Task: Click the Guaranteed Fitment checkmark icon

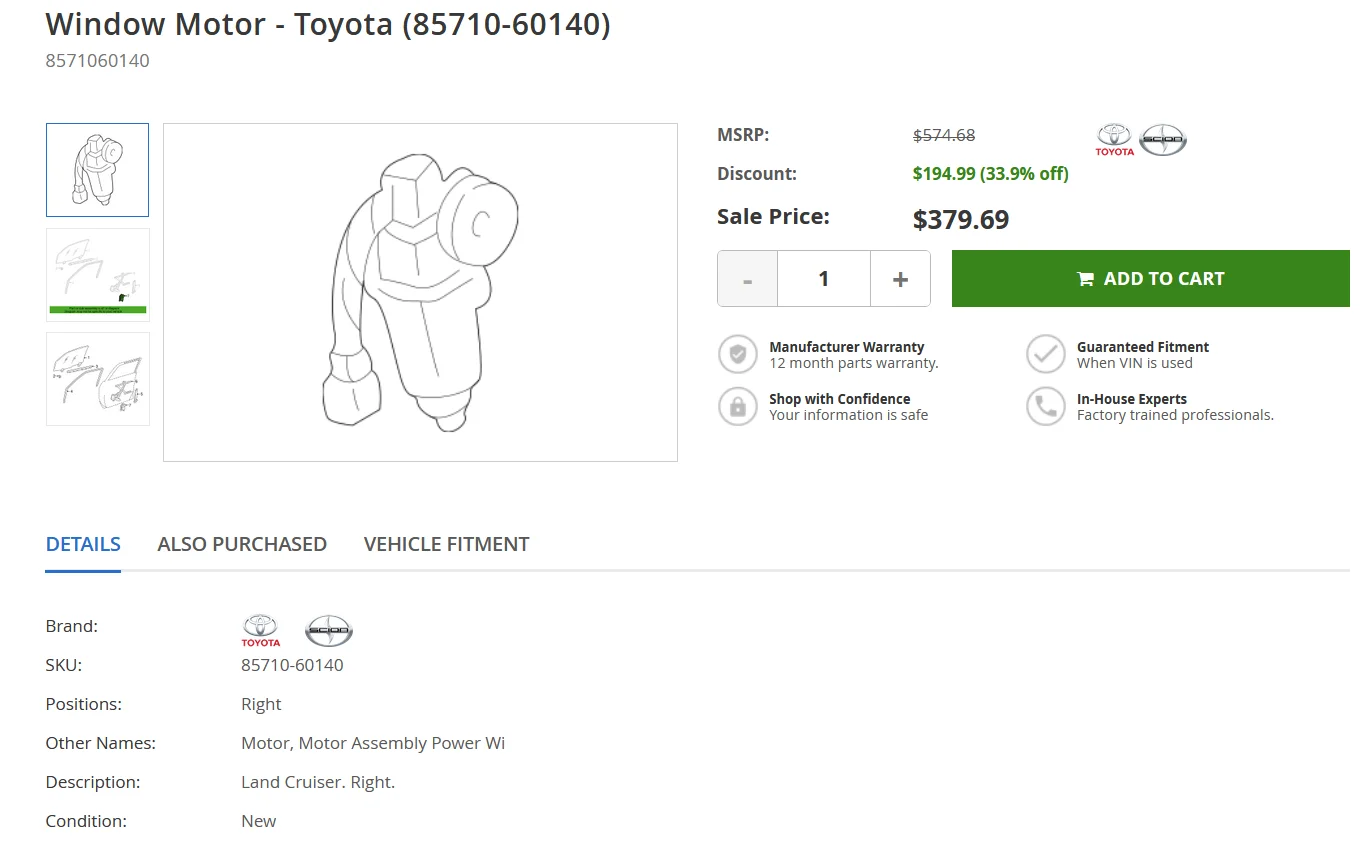Action: tap(1046, 354)
